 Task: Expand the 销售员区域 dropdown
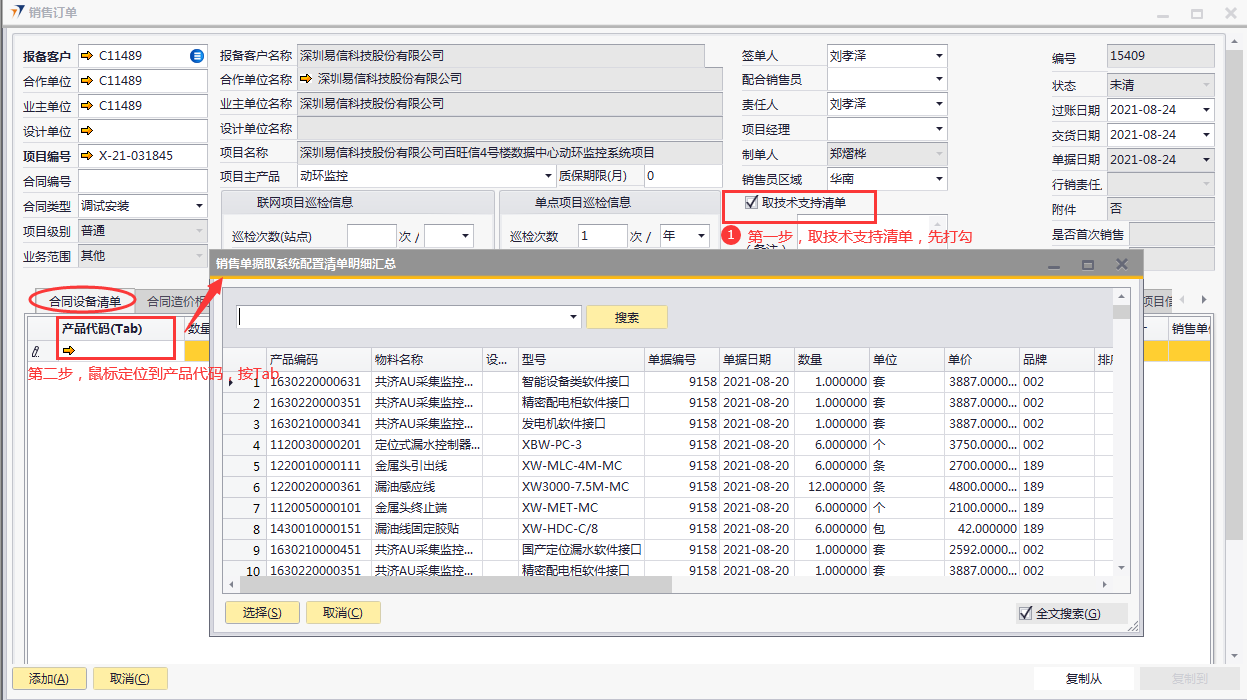939,180
